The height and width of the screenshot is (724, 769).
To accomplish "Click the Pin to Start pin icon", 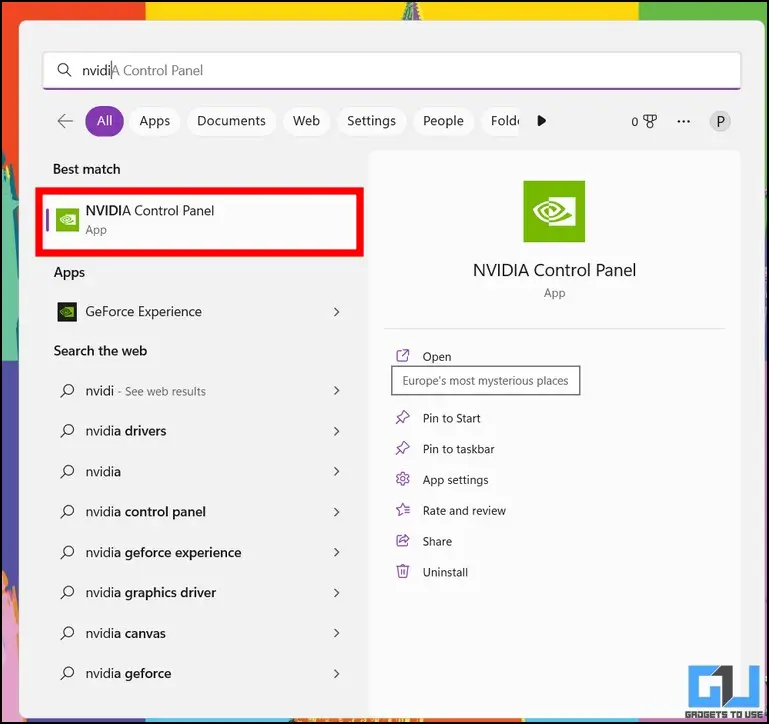I will tap(403, 417).
